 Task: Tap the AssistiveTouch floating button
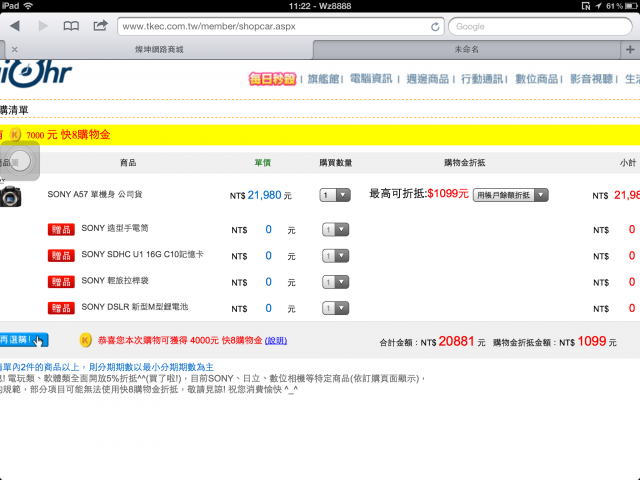point(20,161)
